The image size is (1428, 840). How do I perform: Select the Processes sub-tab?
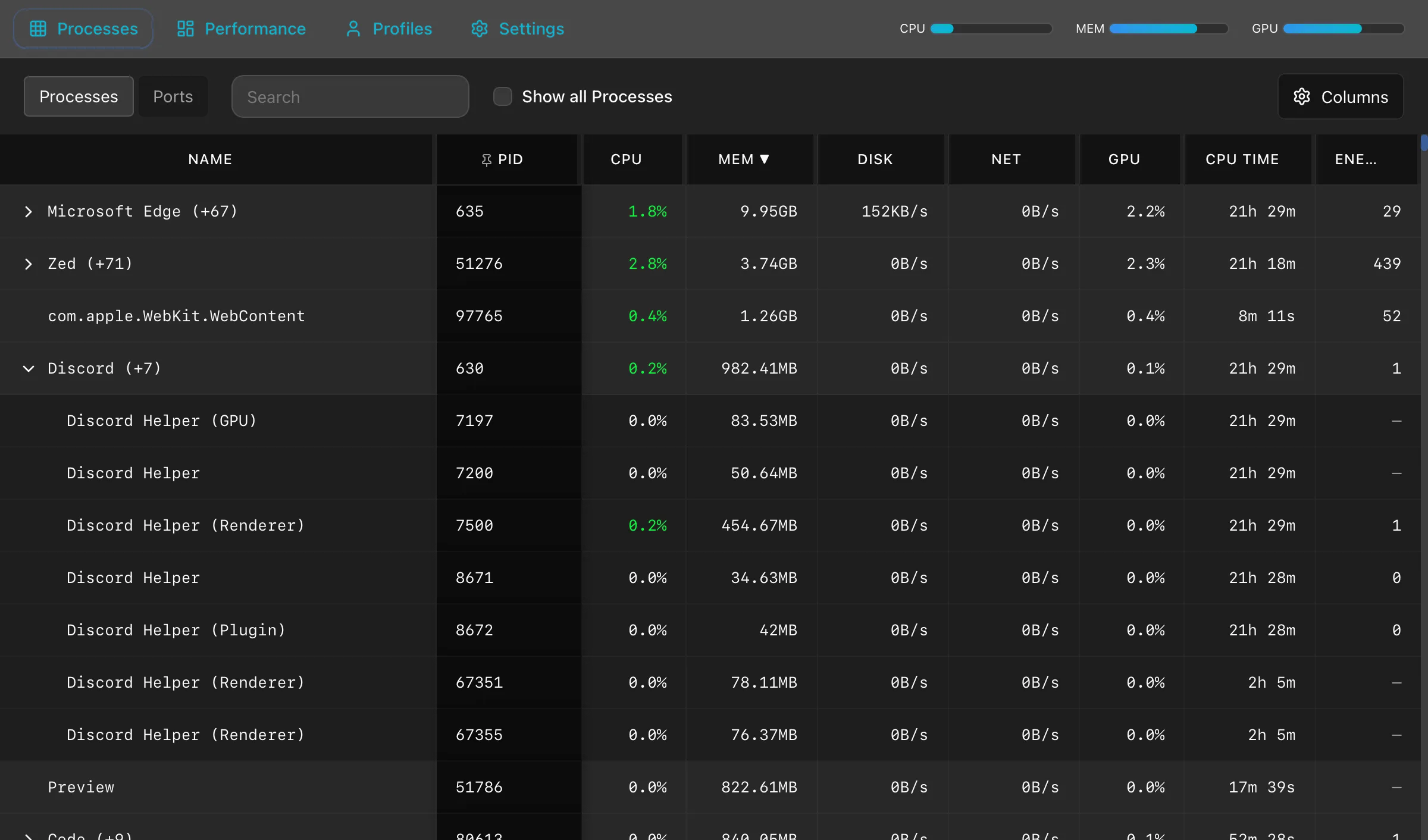coord(79,96)
